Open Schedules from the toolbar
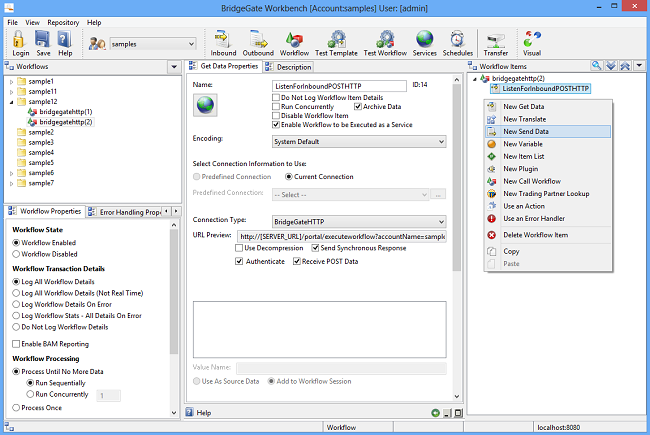This screenshot has height=435, width=650. point(458,42)
